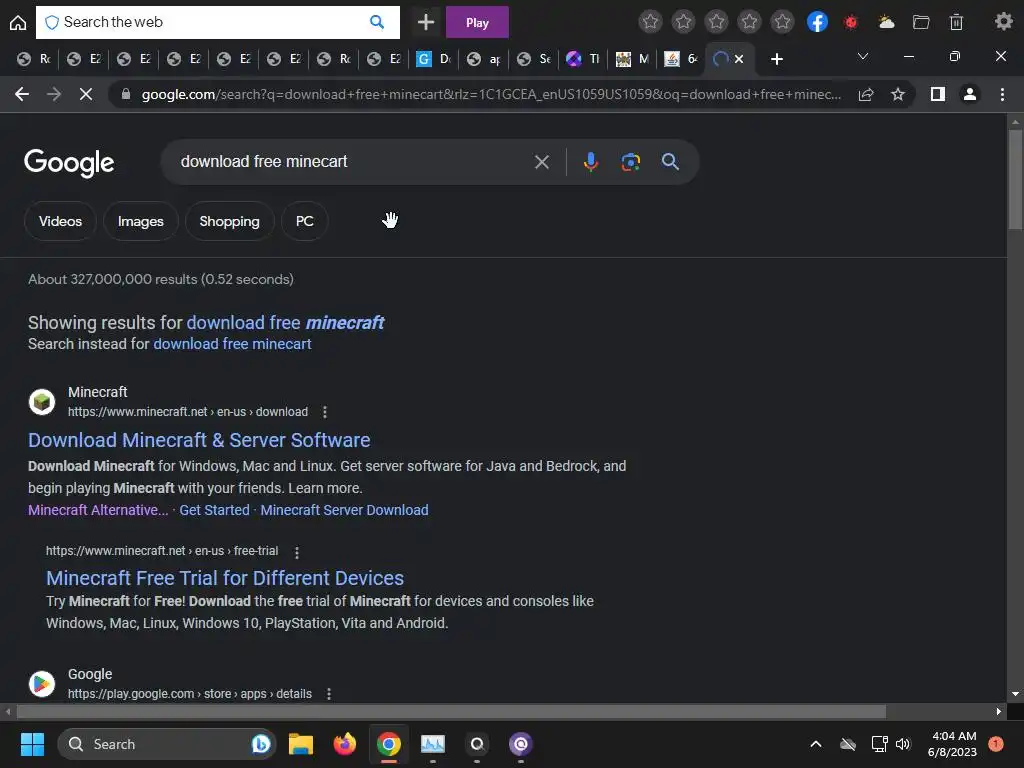Open the 'download free minecraft' suggested link
This screenshot has width=1024, height=768.
[285, 323]
